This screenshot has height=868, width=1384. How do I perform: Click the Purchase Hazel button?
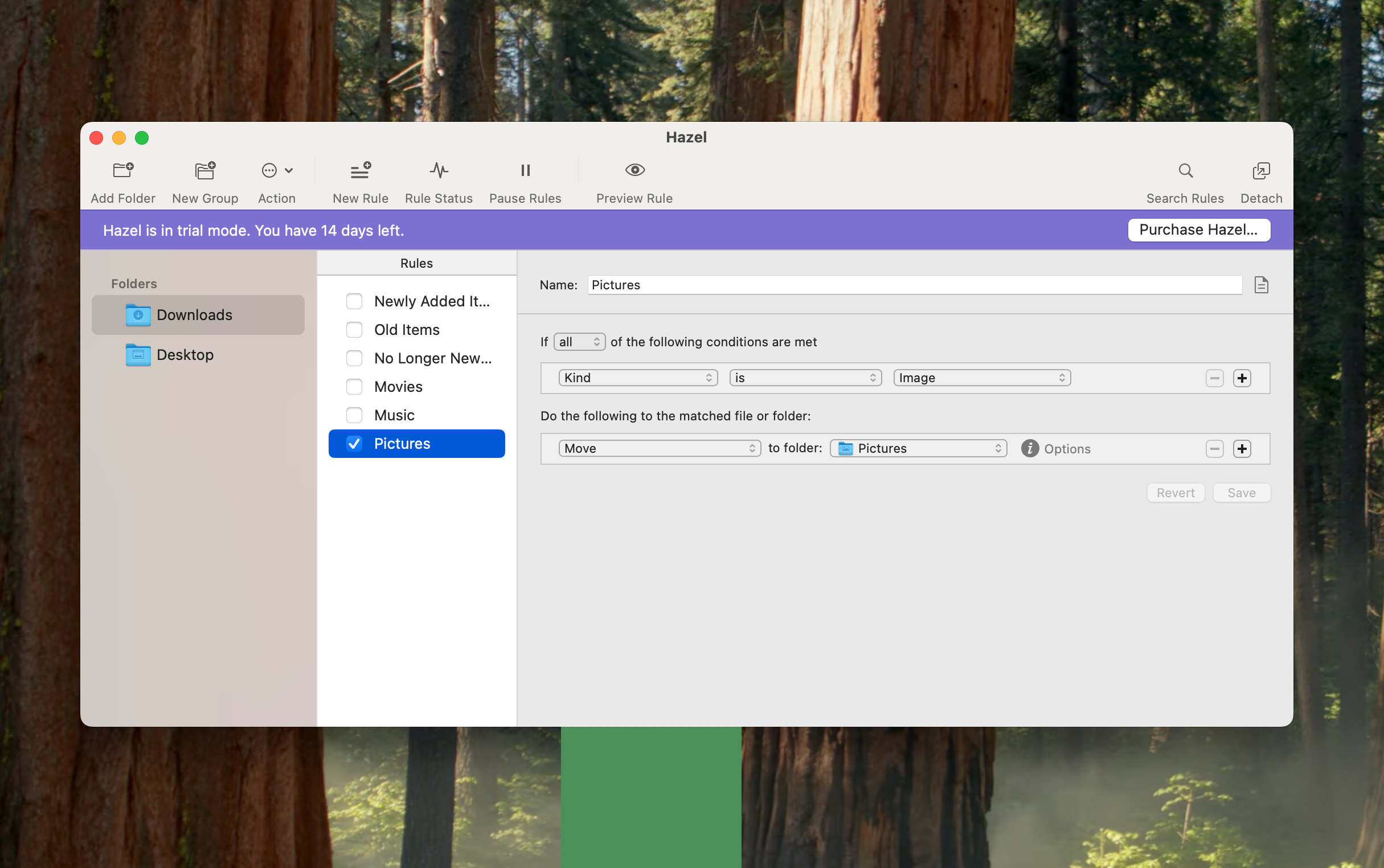tap(1198, 230)
